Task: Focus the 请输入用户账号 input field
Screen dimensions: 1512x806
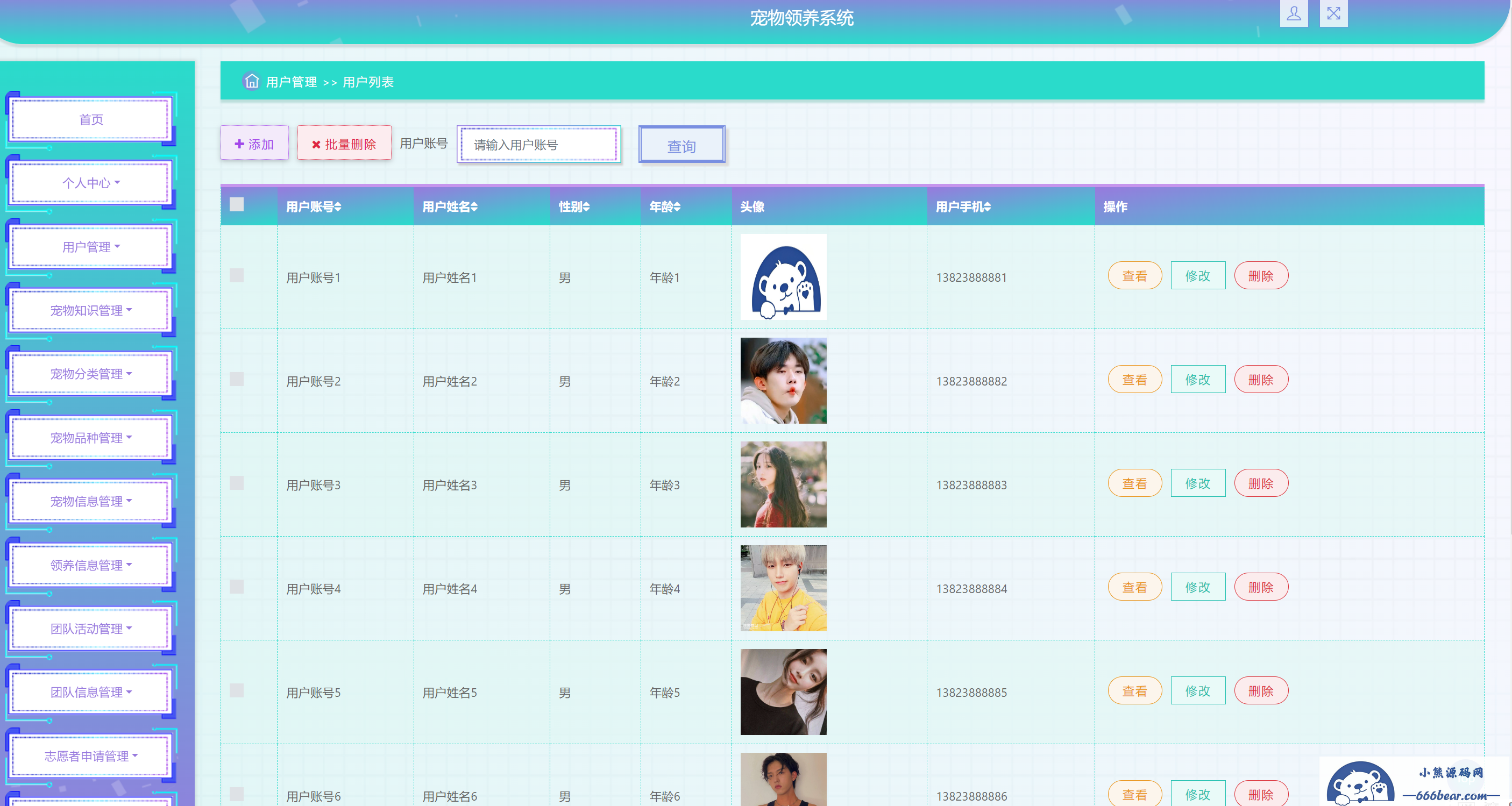Action: coord(539,144)
